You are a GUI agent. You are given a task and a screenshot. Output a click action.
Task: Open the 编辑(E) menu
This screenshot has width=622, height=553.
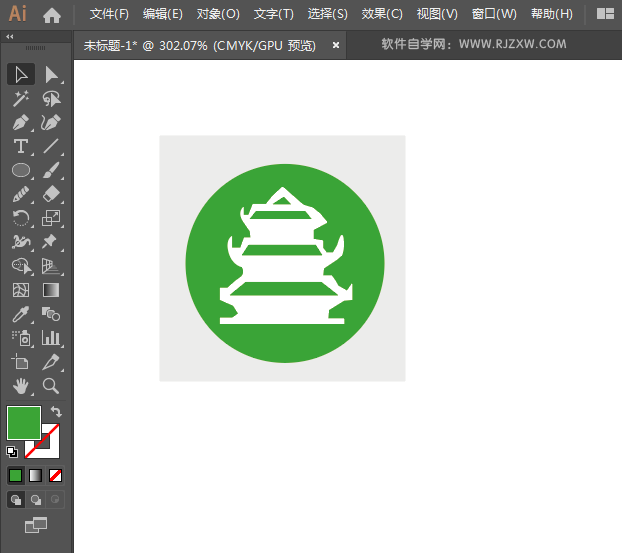click(163, 14)
